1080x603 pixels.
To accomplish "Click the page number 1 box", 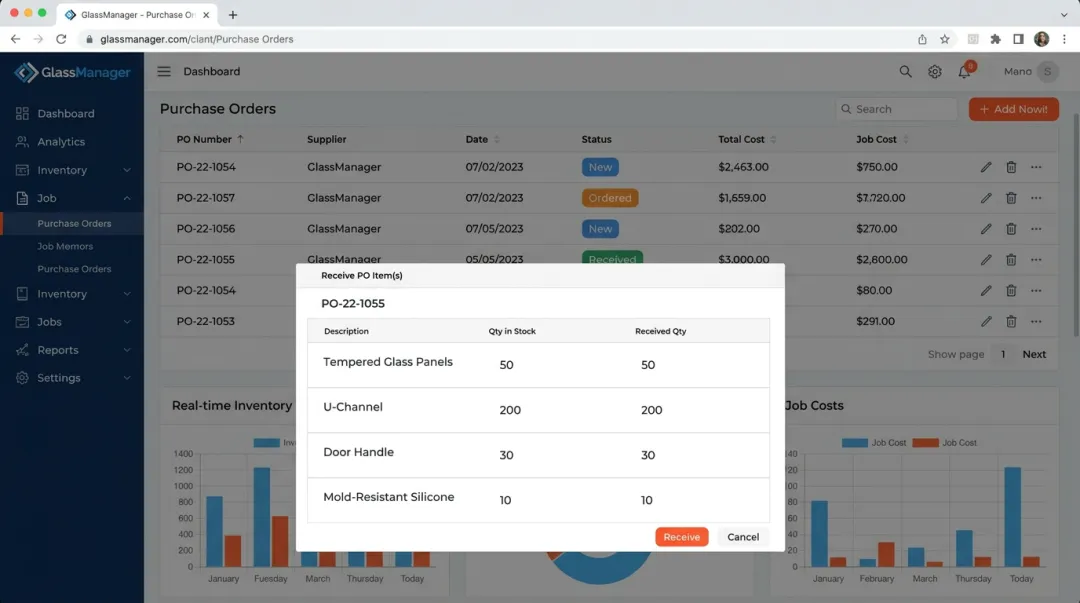I will tap(1003, 354).
